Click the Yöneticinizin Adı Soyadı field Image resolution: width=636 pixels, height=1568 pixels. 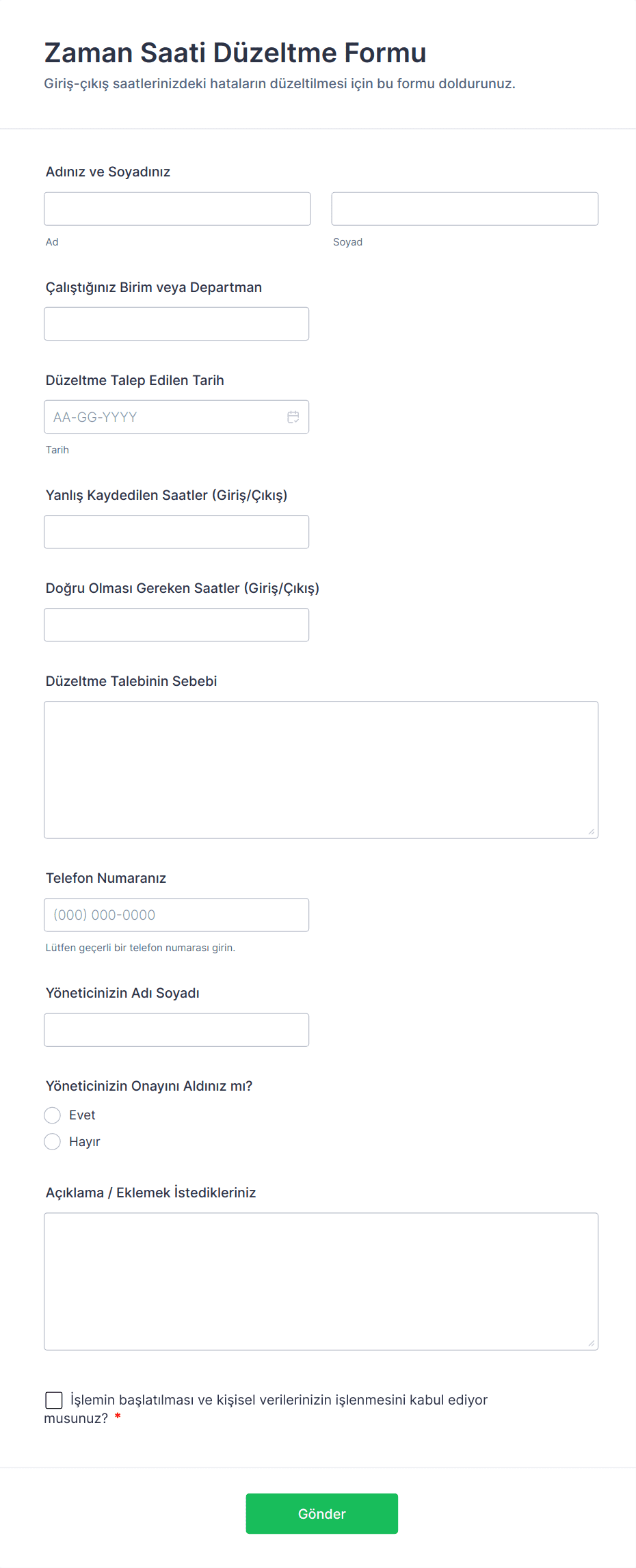(x=176, y=1029)
